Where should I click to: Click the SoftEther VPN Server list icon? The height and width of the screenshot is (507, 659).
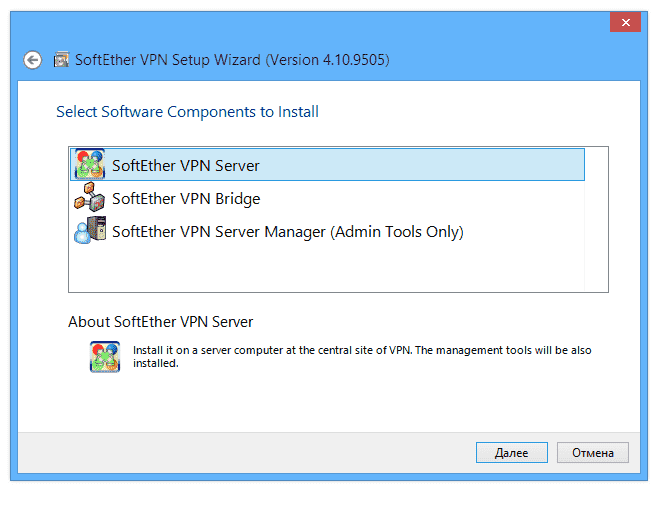(89, 165)
